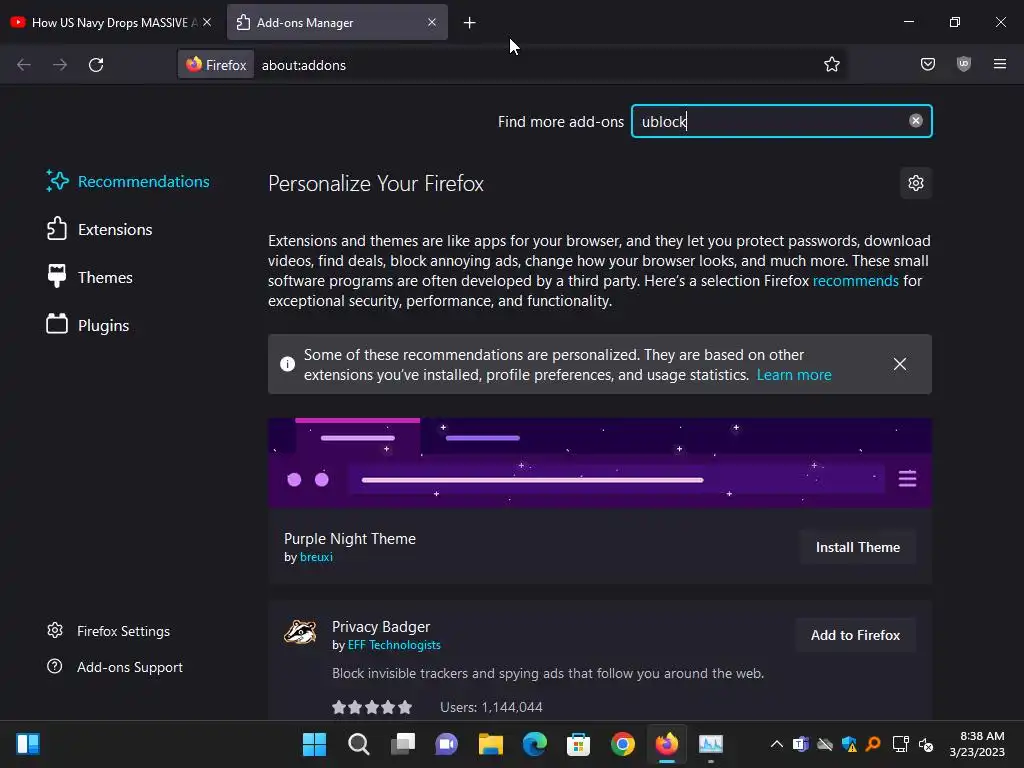1024x768 pixels.
Task: Open the performance monitor taskbar app
Action: pos(711,744)
